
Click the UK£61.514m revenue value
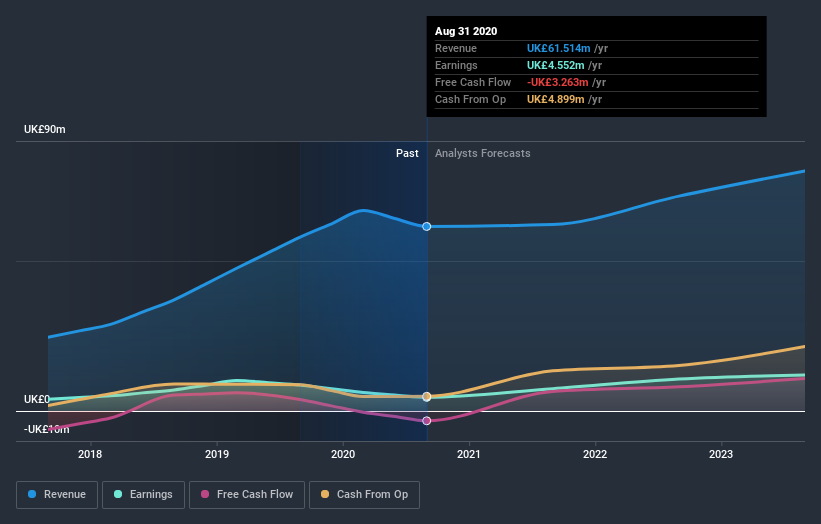point(559,48)
